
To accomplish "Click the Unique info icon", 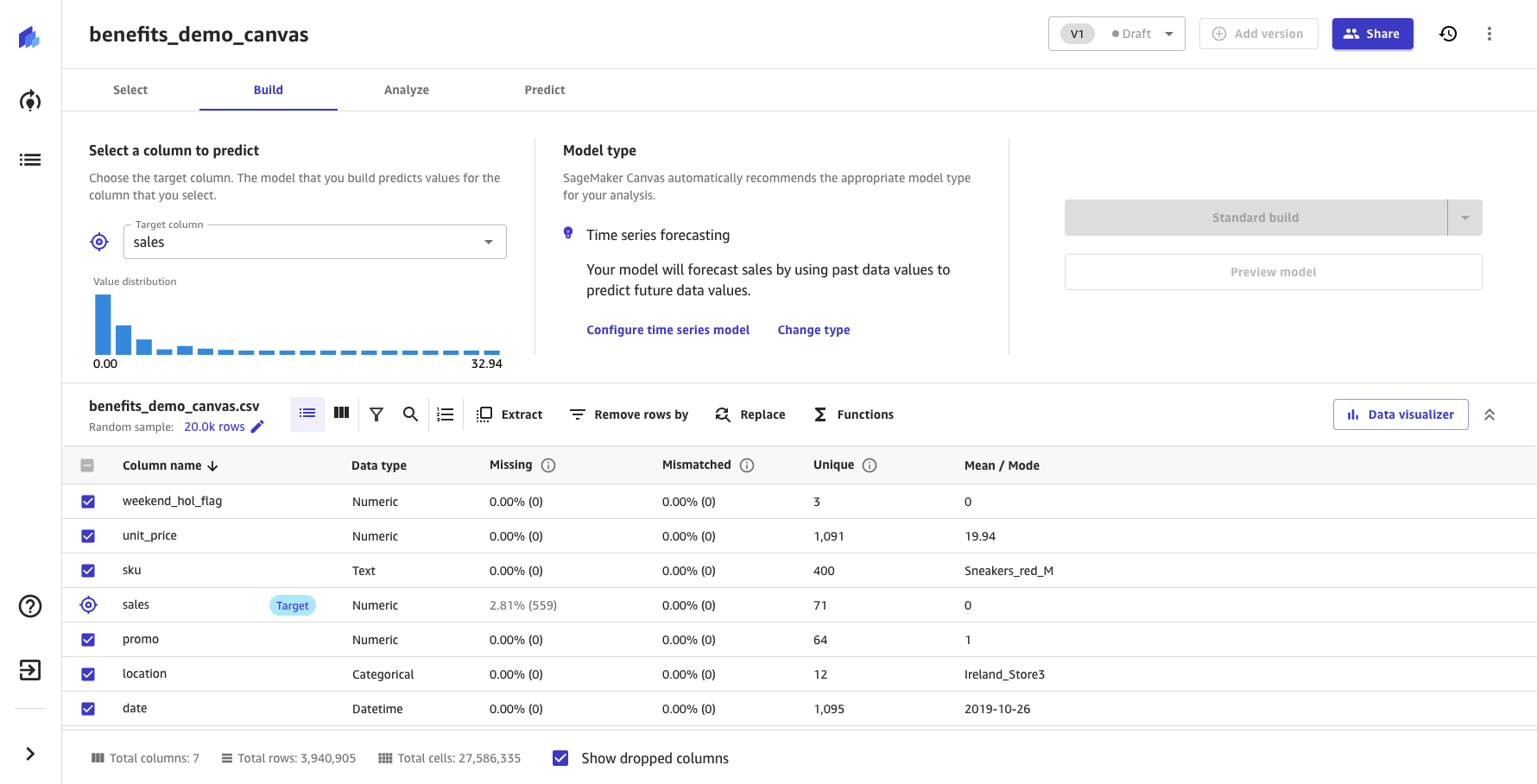I will tap(870, 465).
